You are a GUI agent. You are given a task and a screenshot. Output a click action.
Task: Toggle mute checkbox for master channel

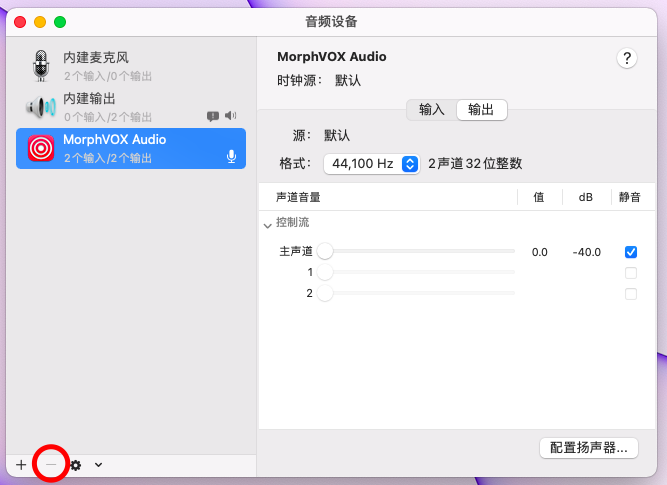pos(630,252)
